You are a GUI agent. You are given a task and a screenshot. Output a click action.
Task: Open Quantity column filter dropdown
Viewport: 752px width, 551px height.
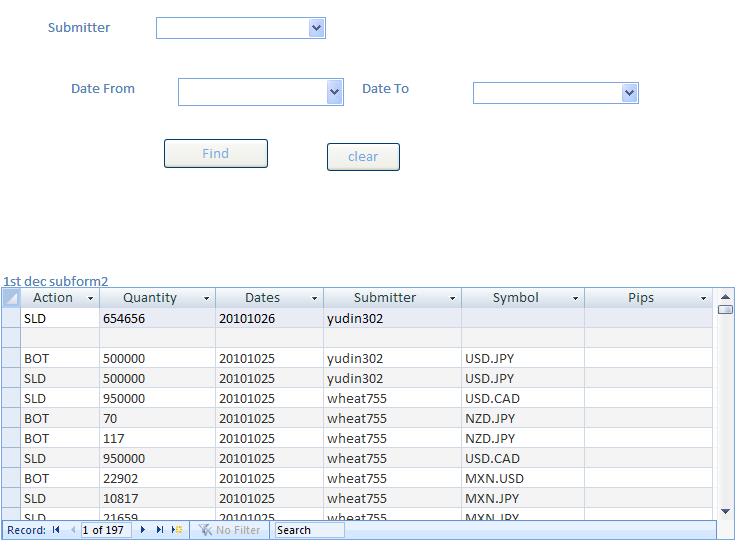point(206,298)
